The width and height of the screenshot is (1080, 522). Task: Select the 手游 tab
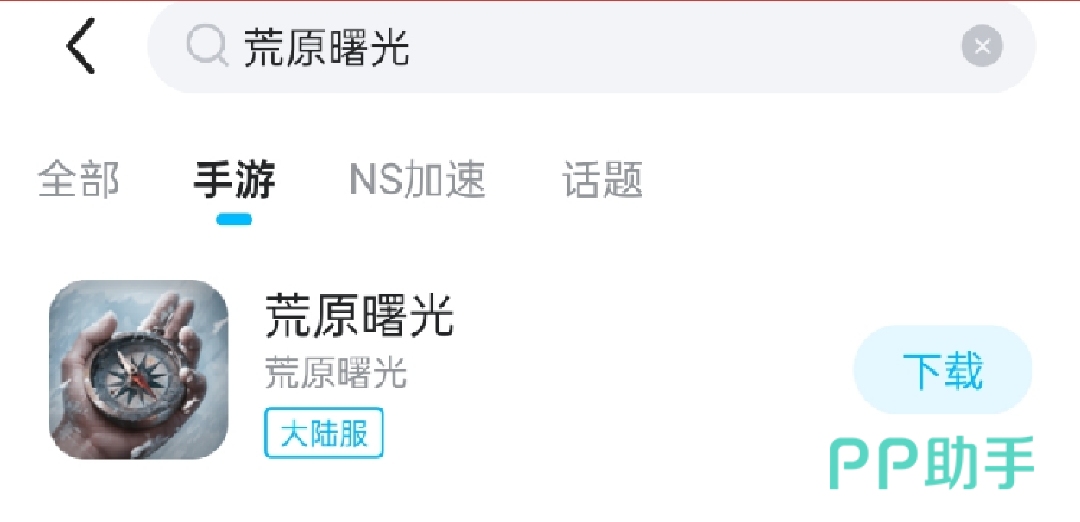point(234,180)
